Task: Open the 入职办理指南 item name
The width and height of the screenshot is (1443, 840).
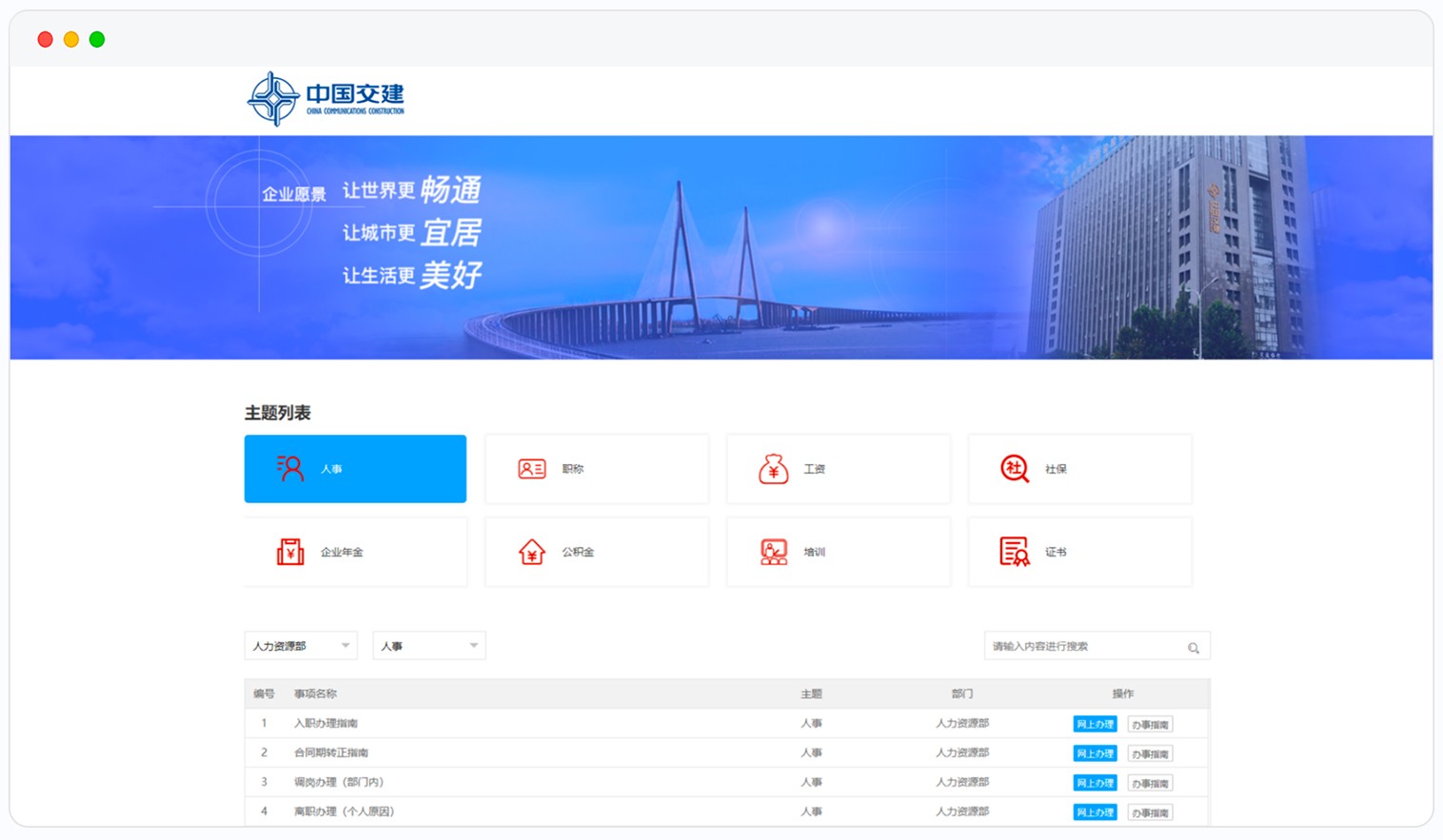Action: click(x=326, y=724)
